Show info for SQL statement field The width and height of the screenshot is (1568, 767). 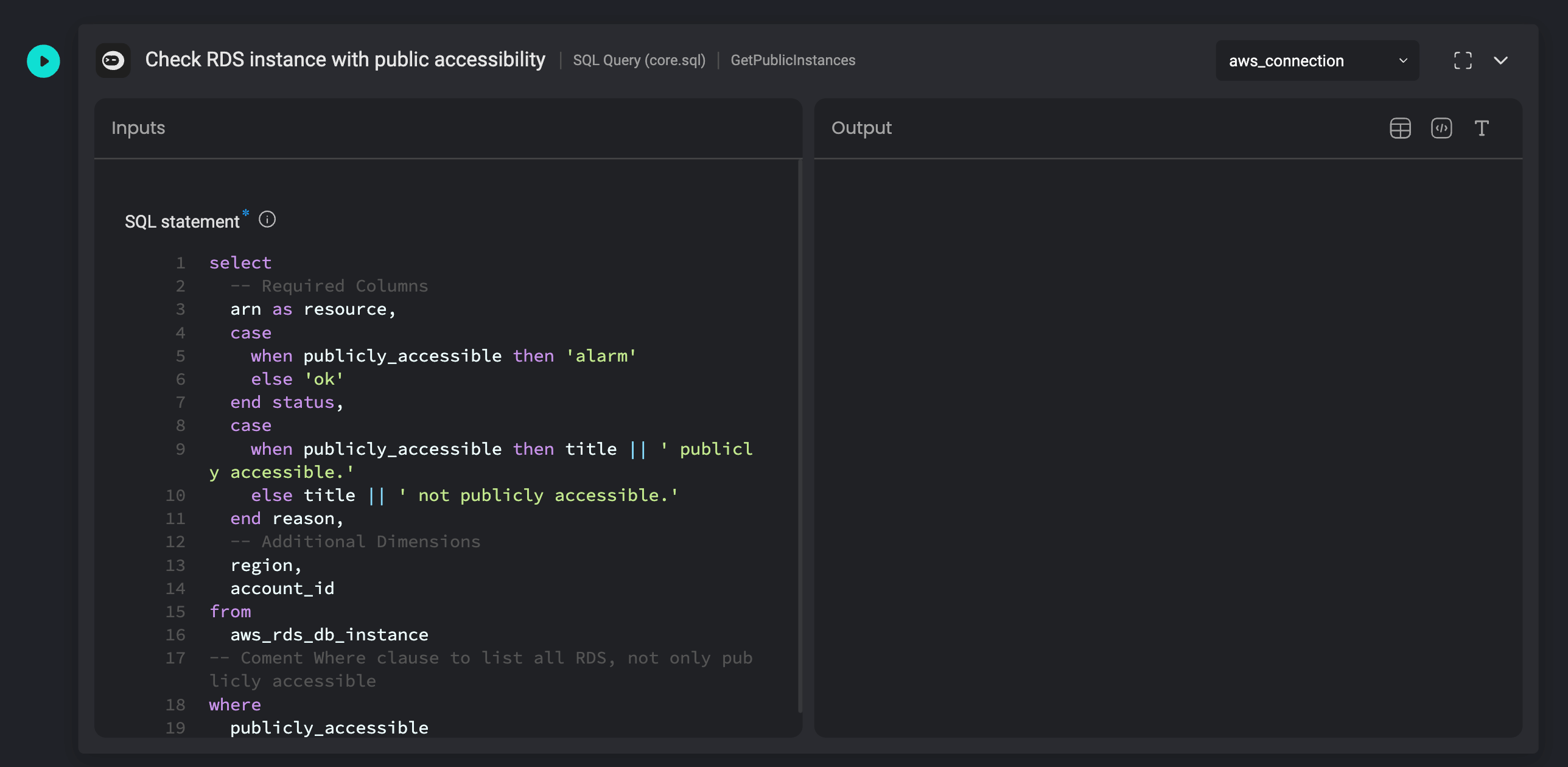coord(267,219)
